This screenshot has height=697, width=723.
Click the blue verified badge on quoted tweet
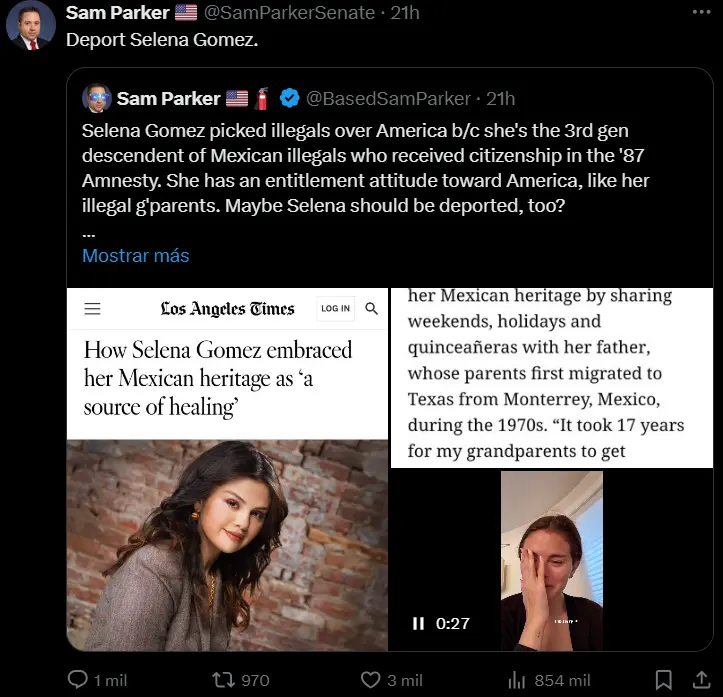click(x=289, y=98)
